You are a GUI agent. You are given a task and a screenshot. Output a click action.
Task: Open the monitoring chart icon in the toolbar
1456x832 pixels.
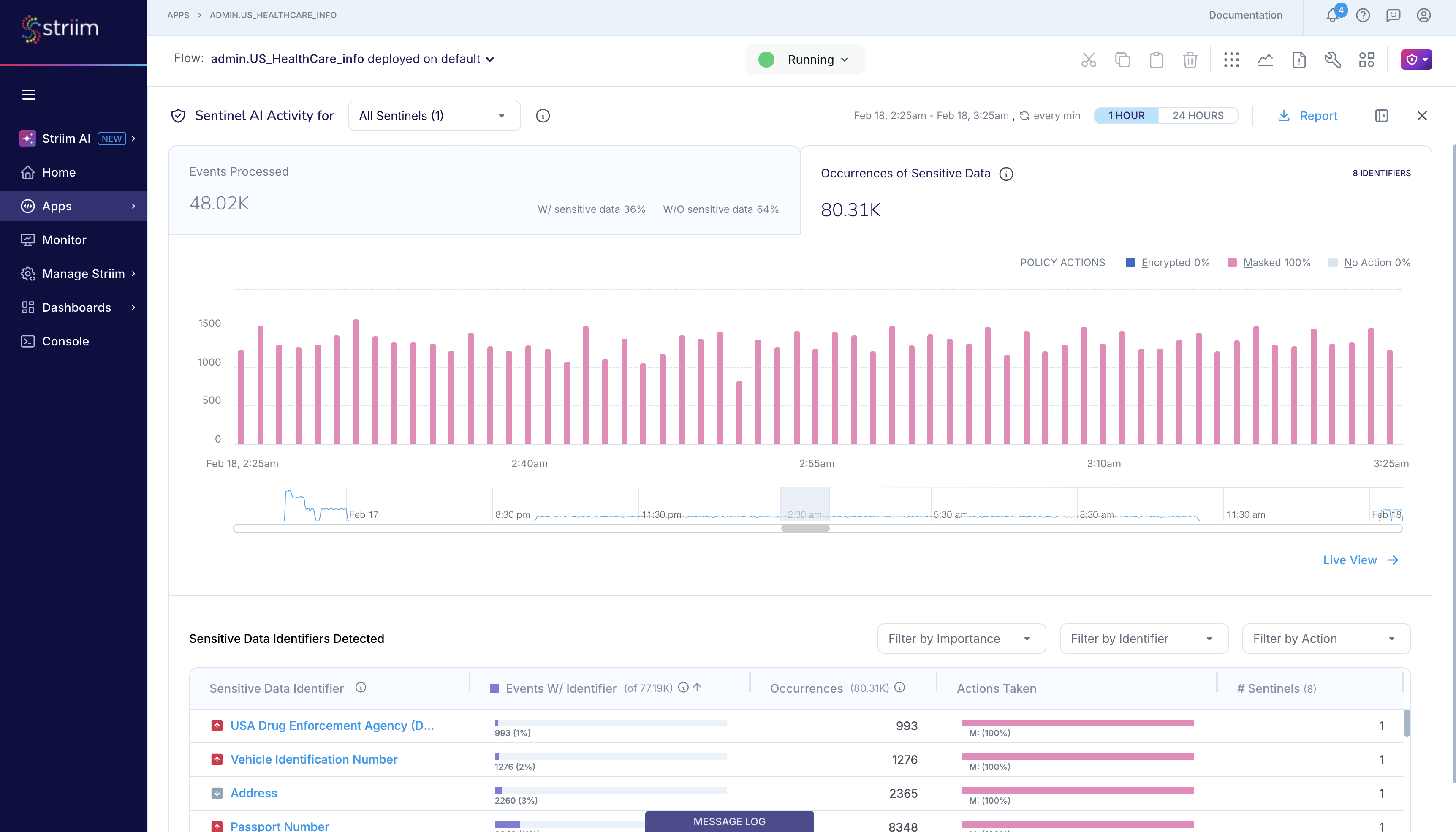[x=1265, y=60]
